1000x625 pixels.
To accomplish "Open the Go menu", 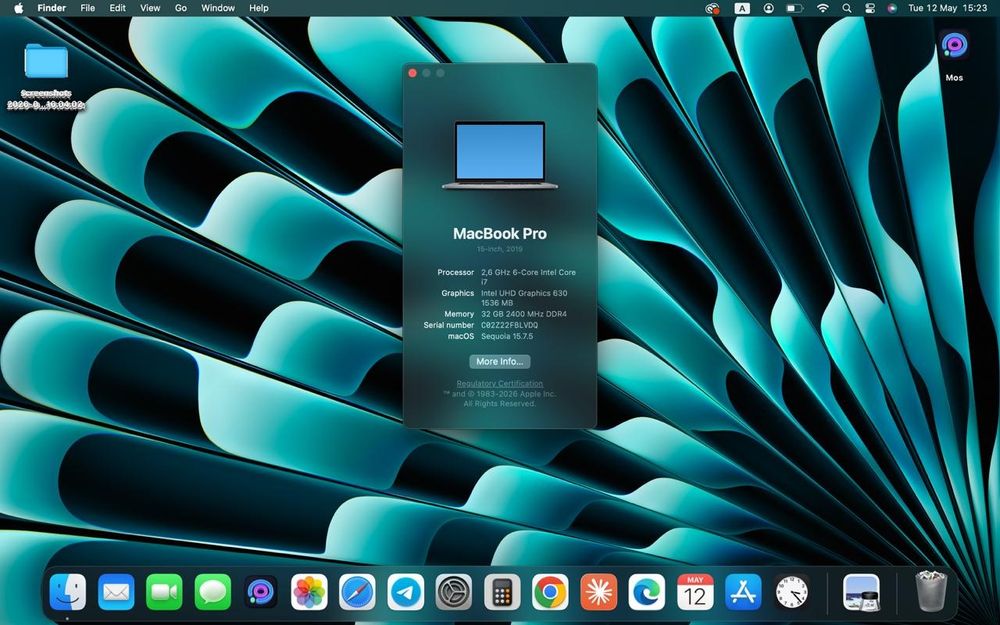I will [180, 8].
